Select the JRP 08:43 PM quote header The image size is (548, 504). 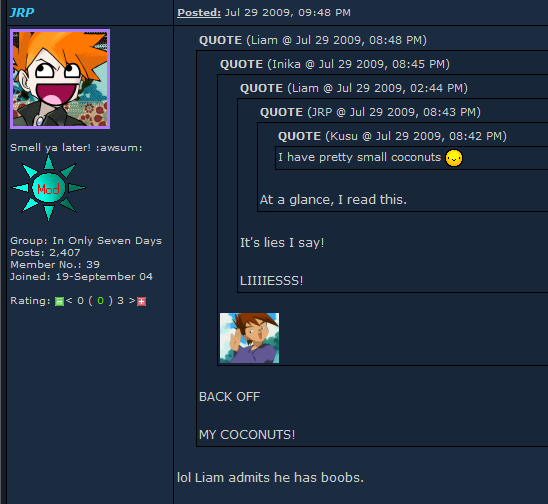point(370,112)
